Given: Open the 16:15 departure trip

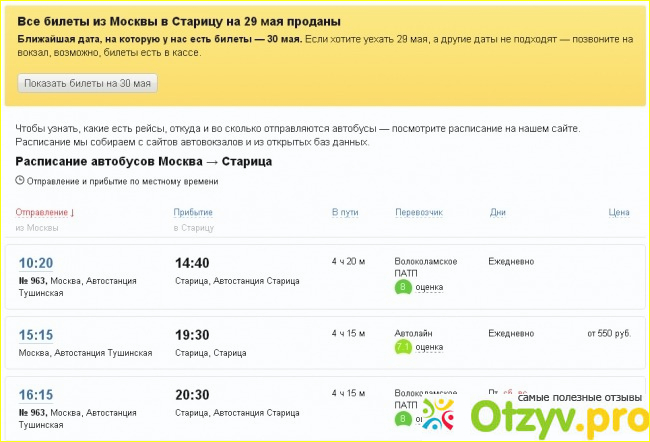Looking at the screenshot, I should (36, 395).
